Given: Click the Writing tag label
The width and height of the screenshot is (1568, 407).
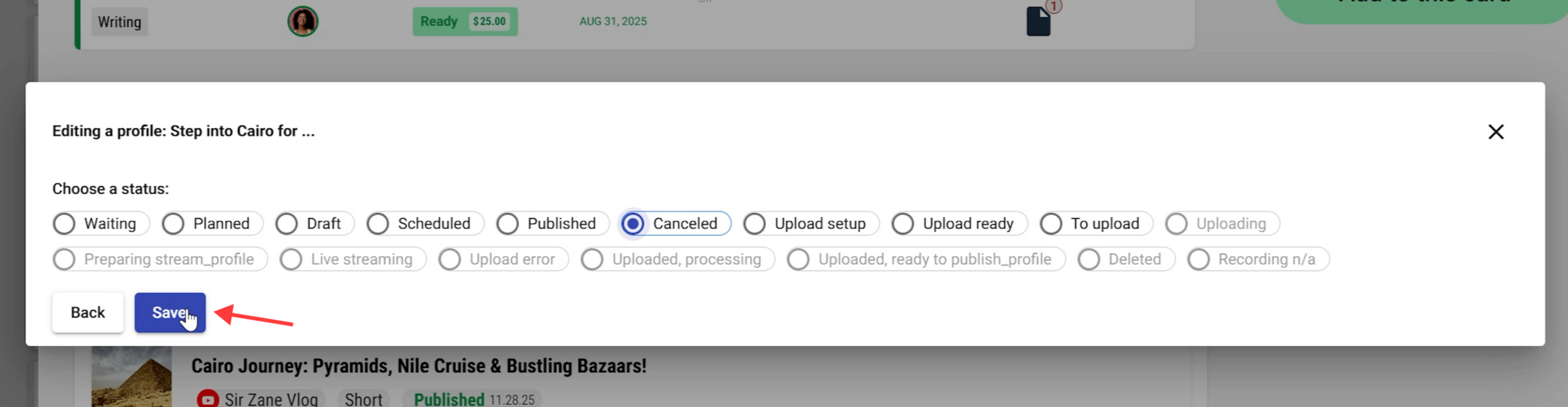Looking at the screenshot, I should 120,22.
